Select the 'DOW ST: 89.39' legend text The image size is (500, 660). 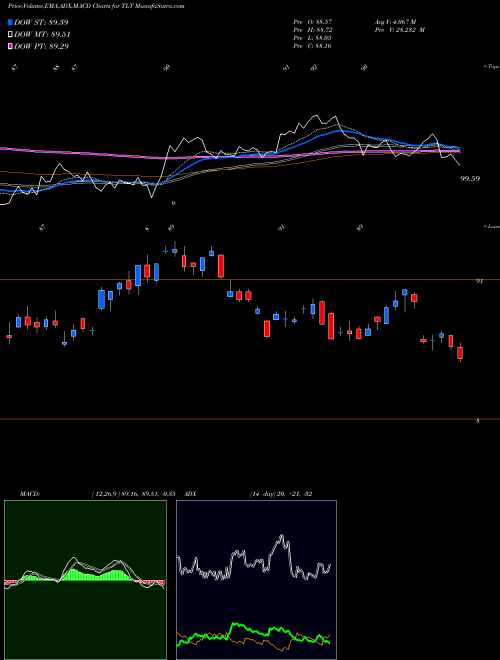[x=41, y=22]
